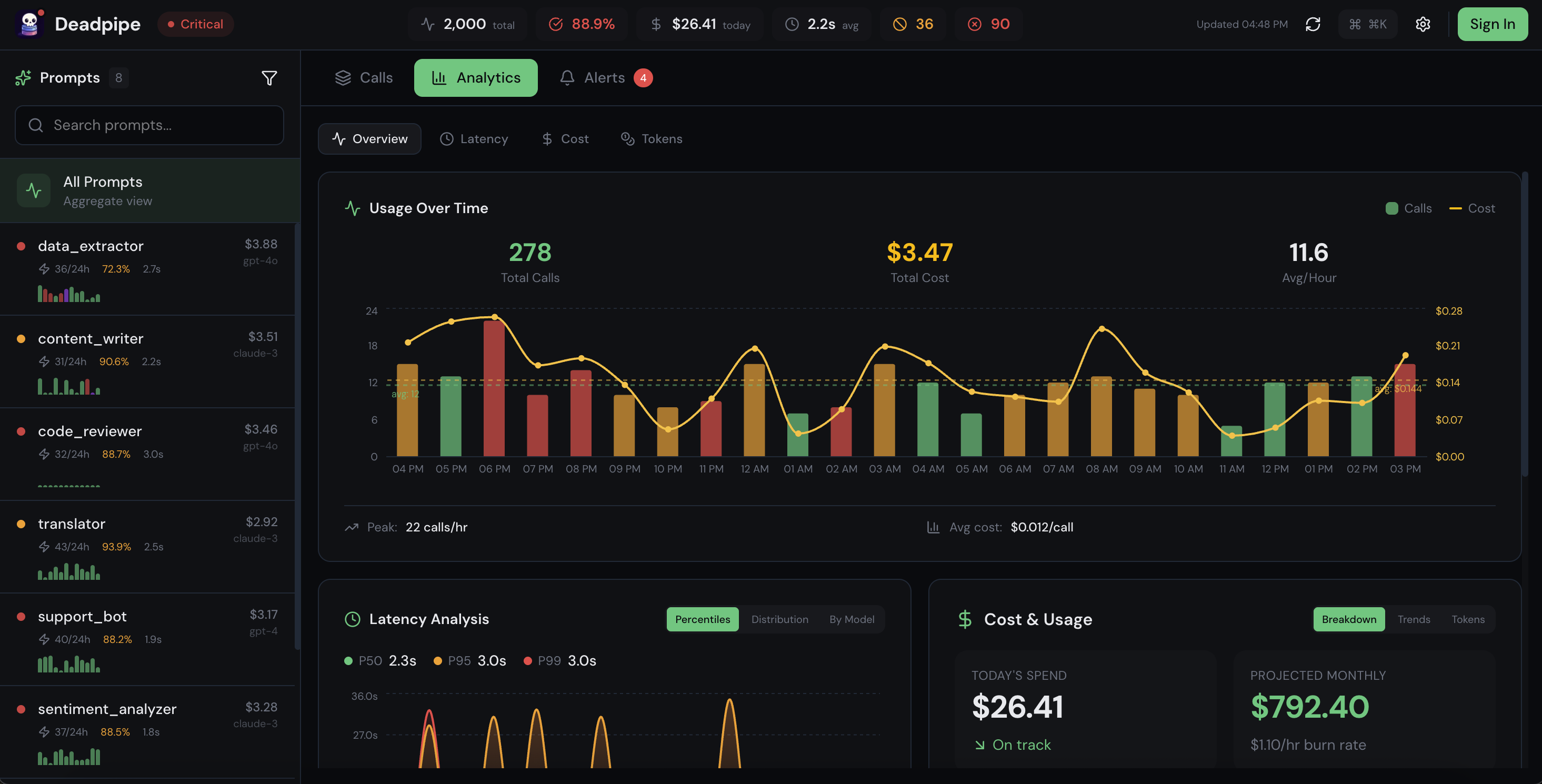This screenshot has height=784, width=1542.
Task: Open the command palette ⌘K shortcut
Action: pyautogui.click(x=1368, y=24)
